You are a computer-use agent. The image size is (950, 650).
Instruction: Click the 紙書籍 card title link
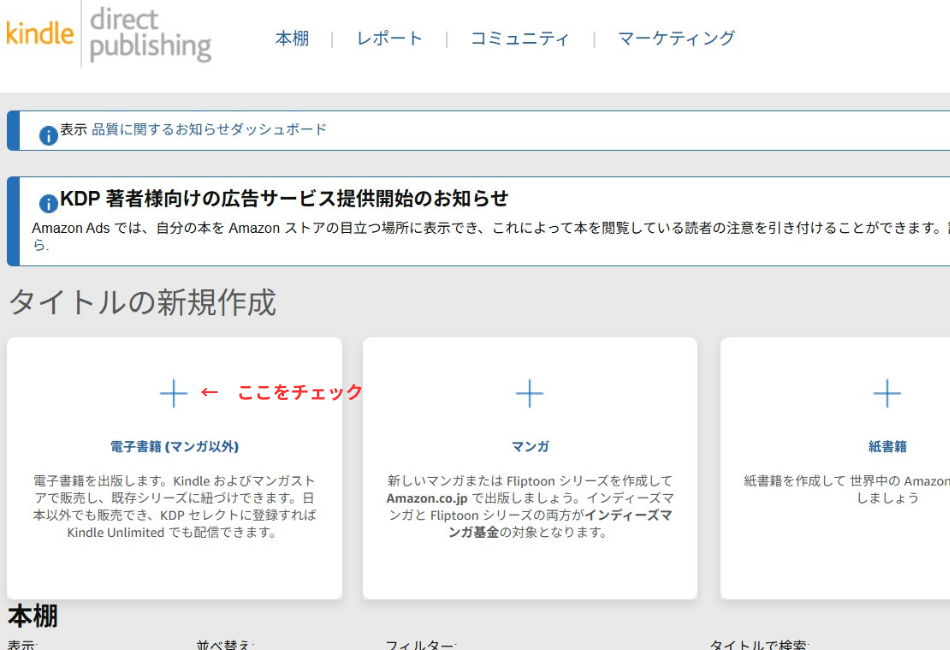pos(886,446)
